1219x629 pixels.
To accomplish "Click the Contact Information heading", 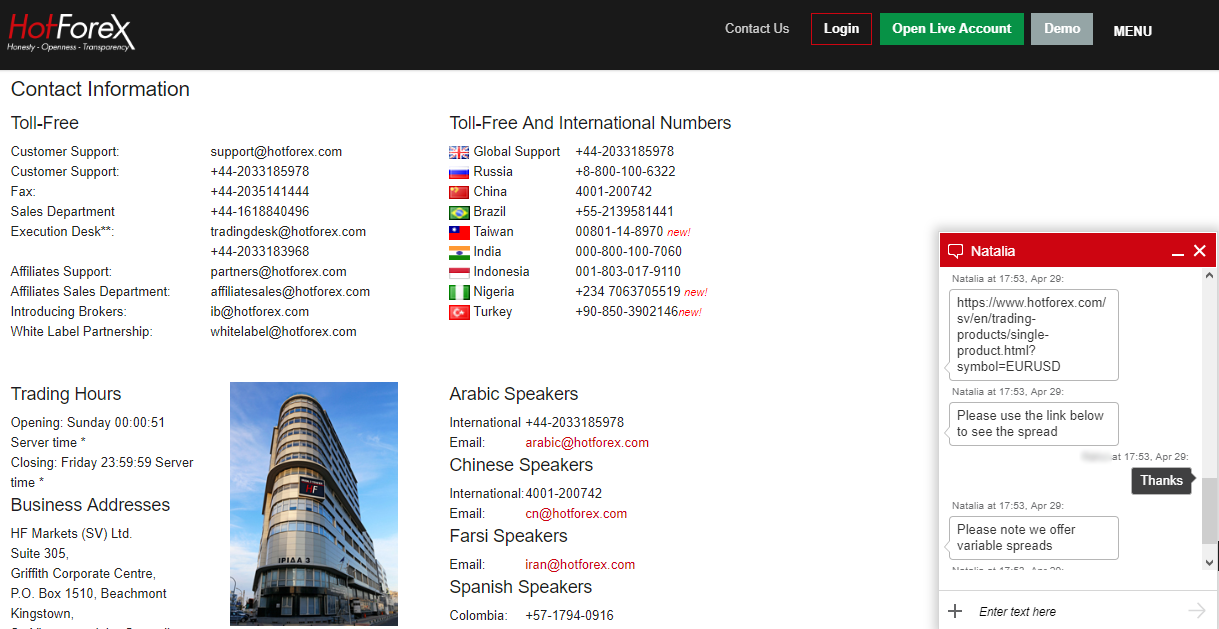I will [x=100, y=89].
